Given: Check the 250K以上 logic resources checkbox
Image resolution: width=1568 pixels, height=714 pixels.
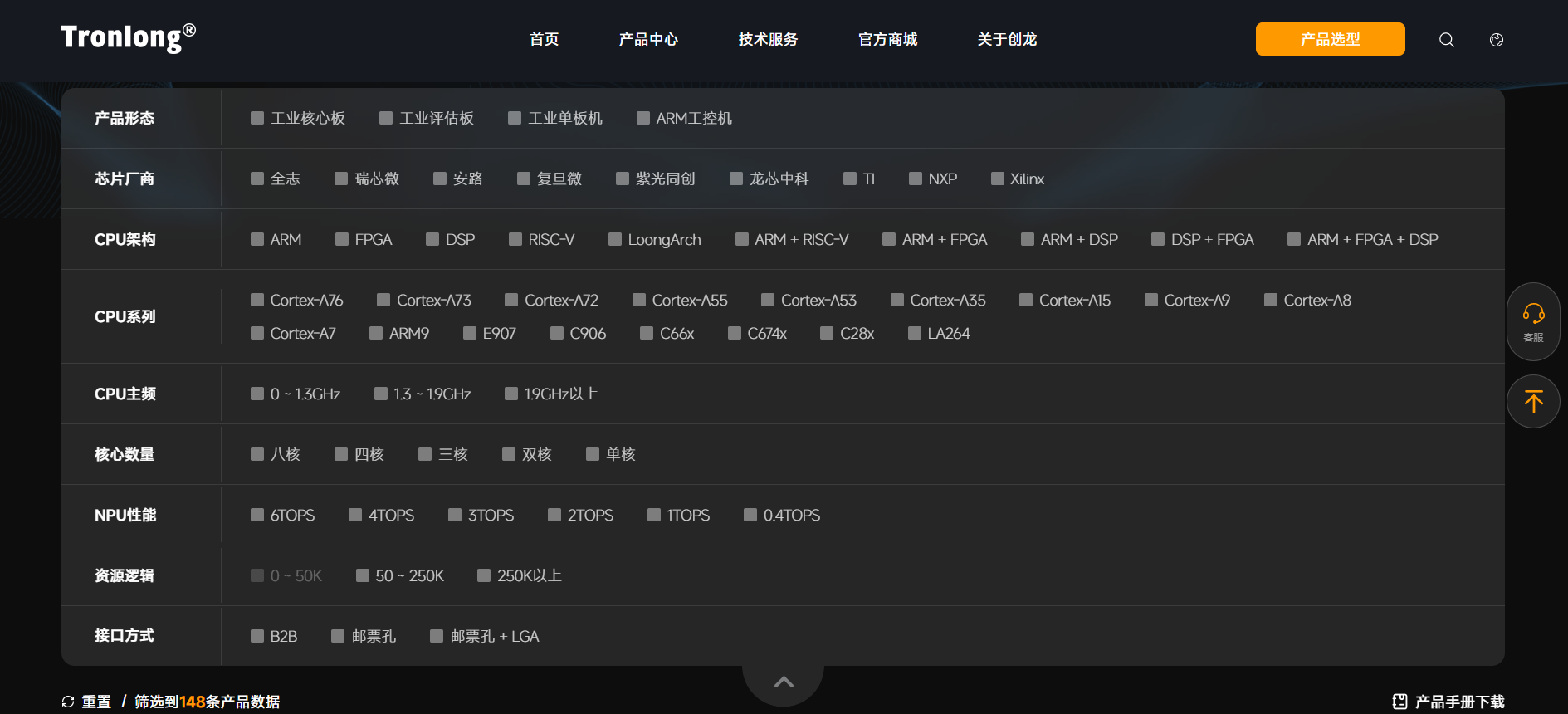Looking at the screenshot, I should (484, 575).
